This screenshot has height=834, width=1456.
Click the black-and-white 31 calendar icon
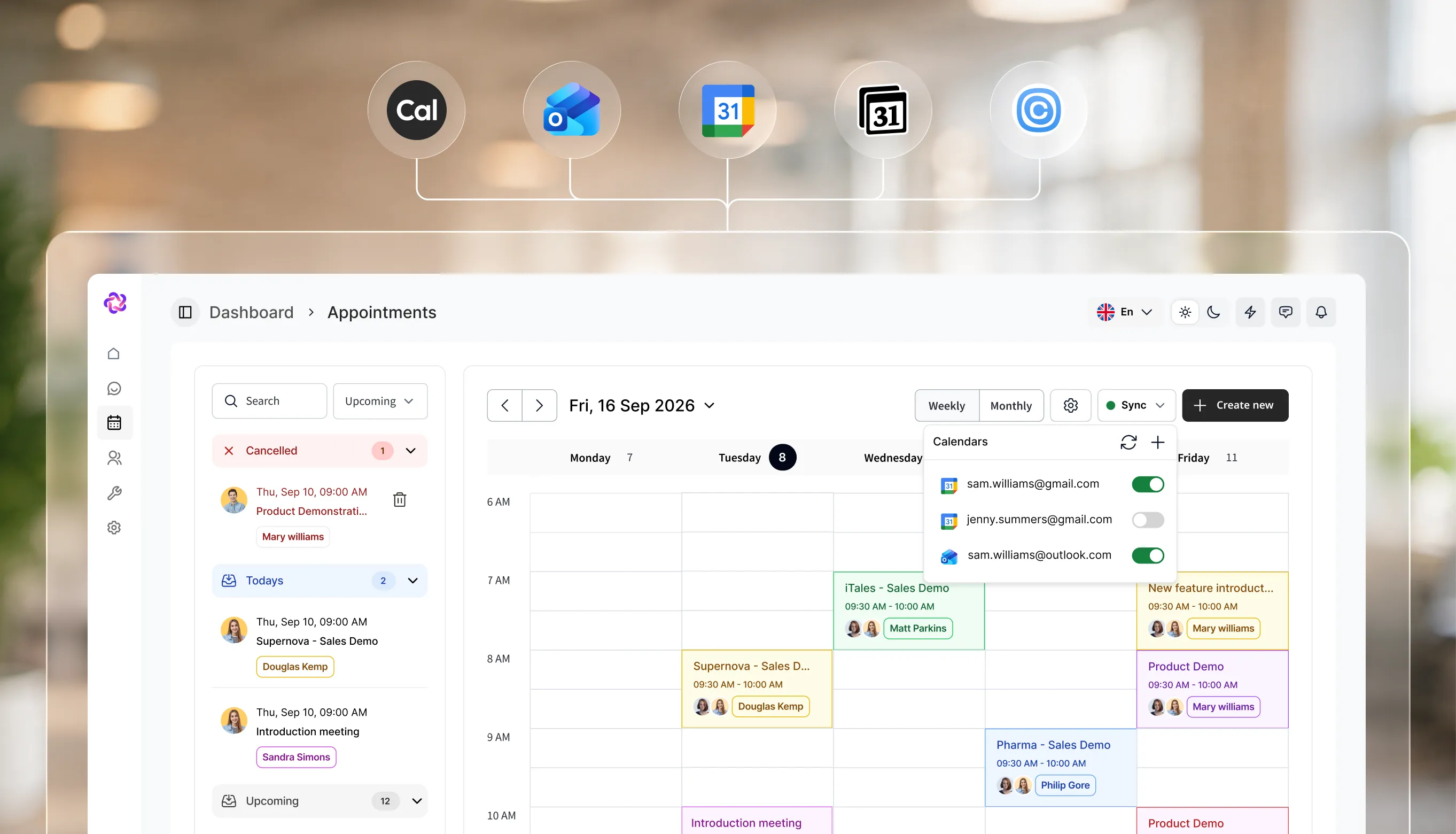pos(883,110)
